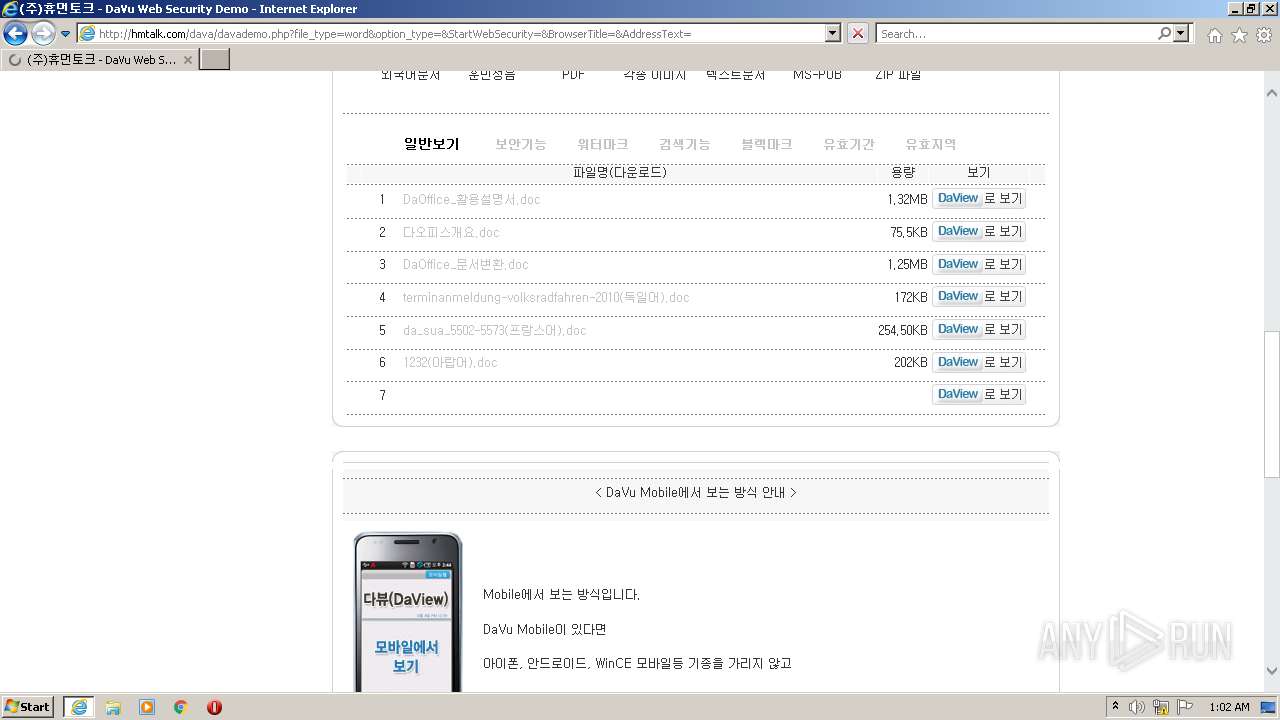Viewport: 1280px width, 720px height.
Task: Switch to the 보안기능 tab
Action: click(521, 144)
